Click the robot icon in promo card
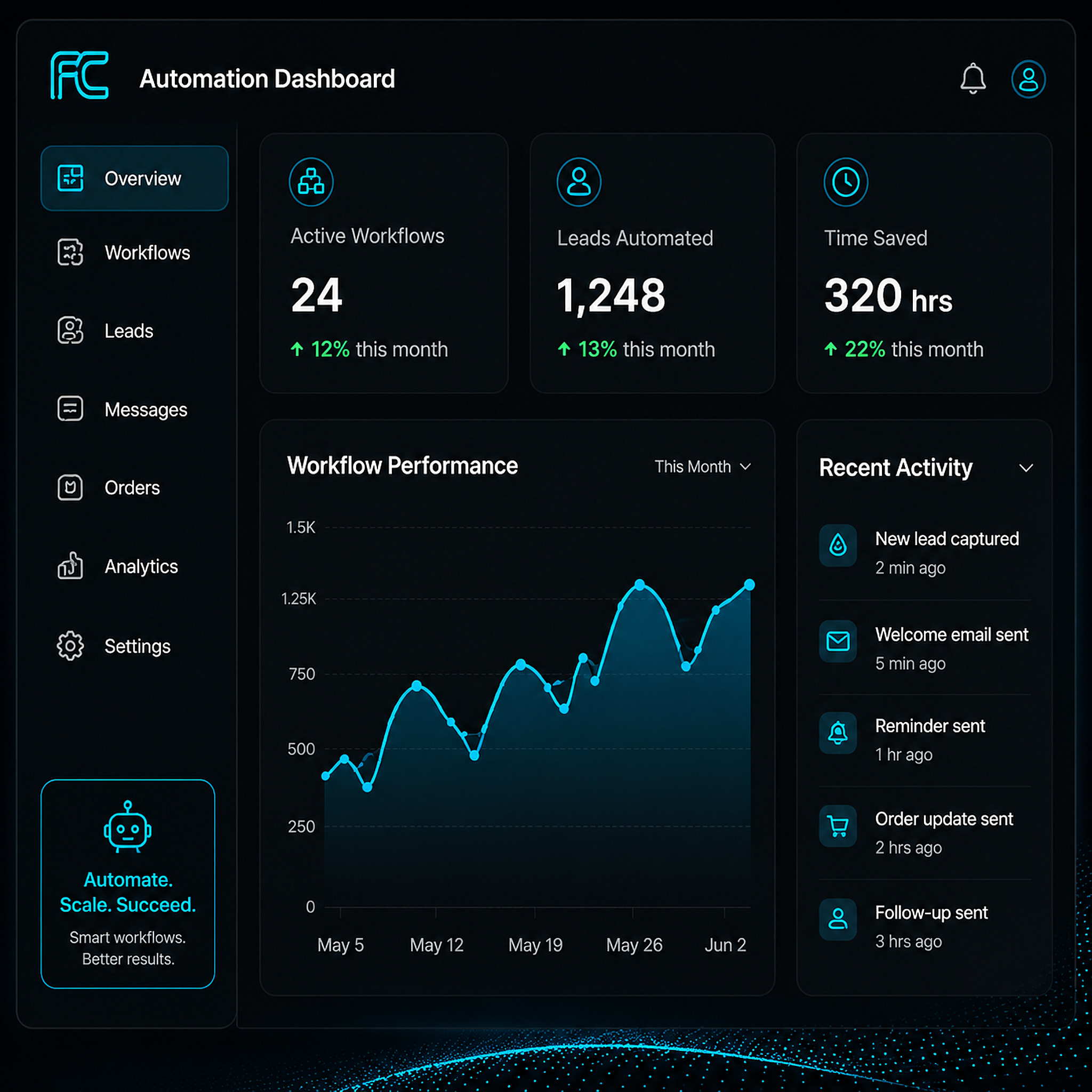The image size is (1092, 1092). [x=128, y=826]
